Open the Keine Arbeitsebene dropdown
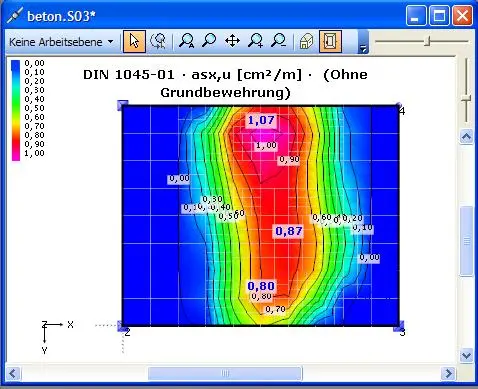Image resolution: width=478 pixels, height=389 pixels. coord(61,42)
